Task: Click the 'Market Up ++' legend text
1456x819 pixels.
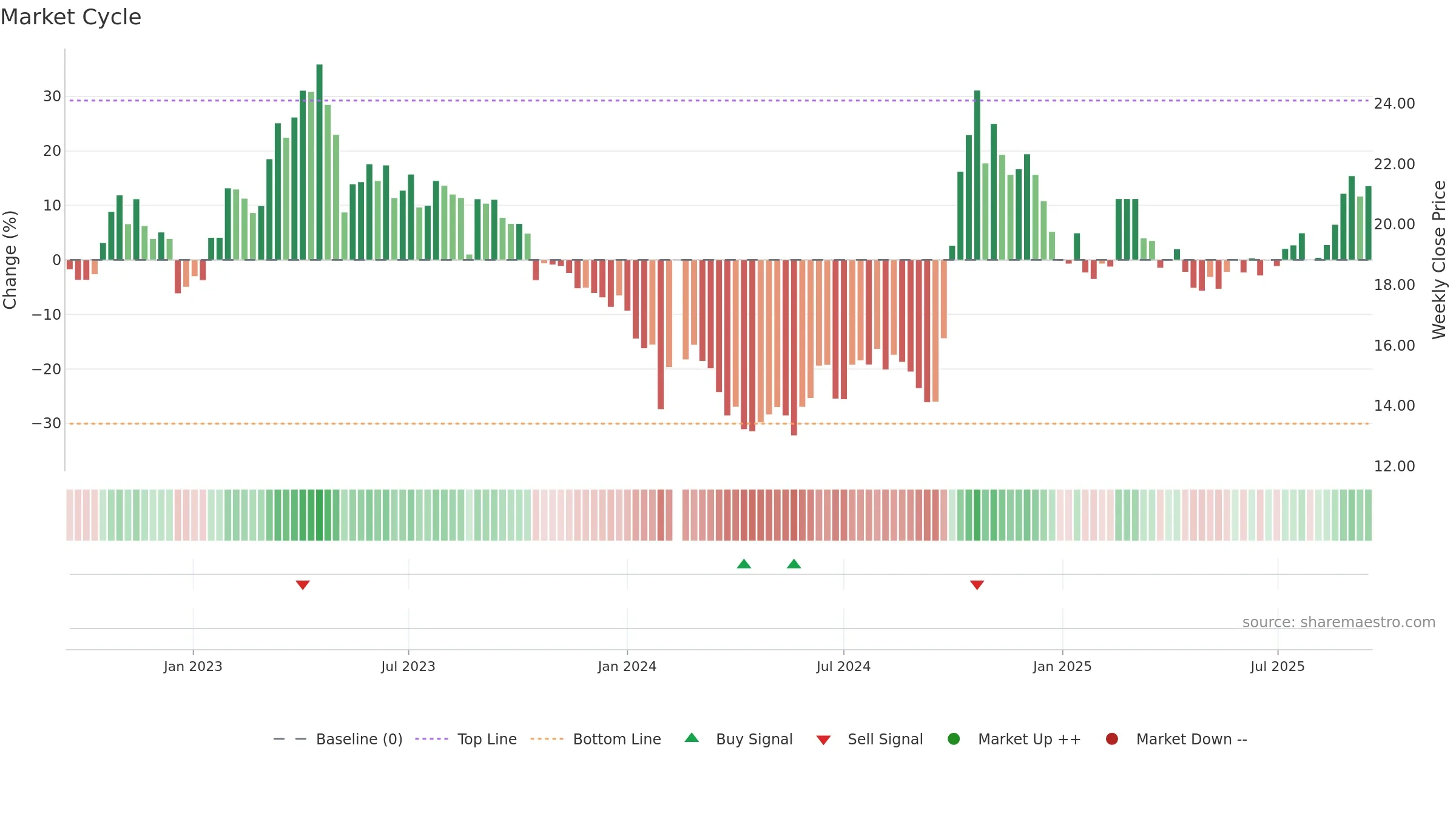Action: (x=1030, y=739)
